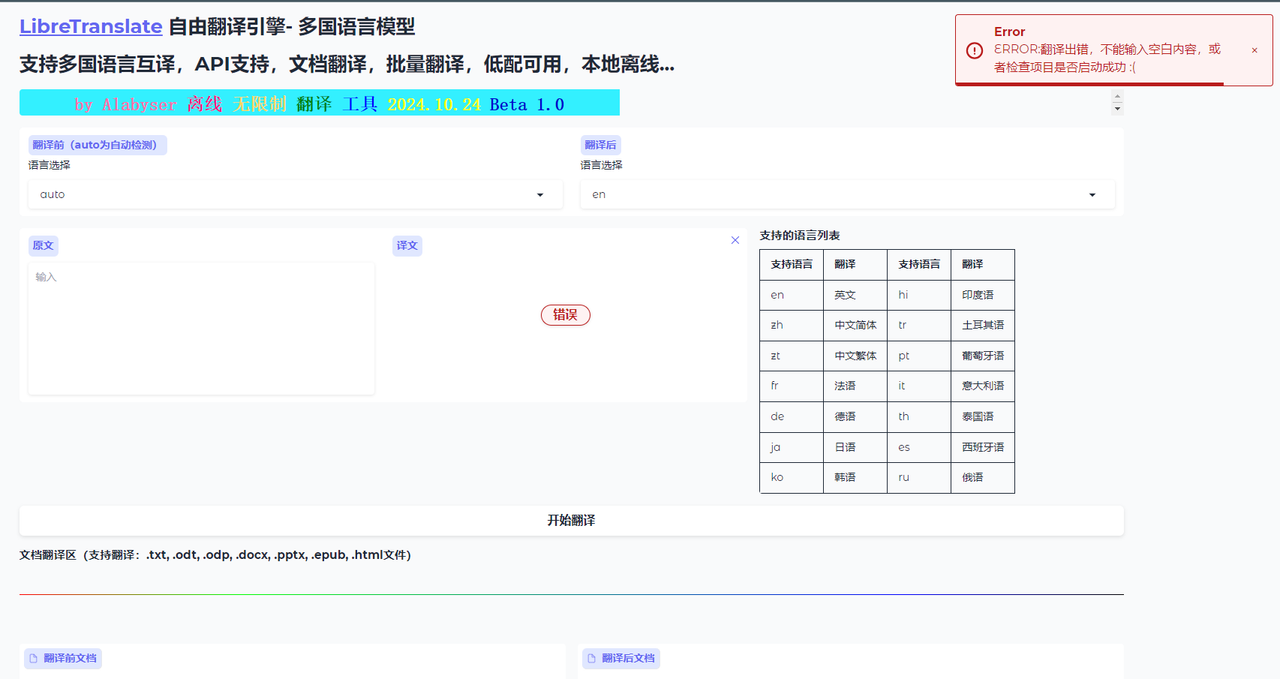Click the 中文简体 cell in the table
This screenshot has width=1280, height=679.
pos(855,325)
